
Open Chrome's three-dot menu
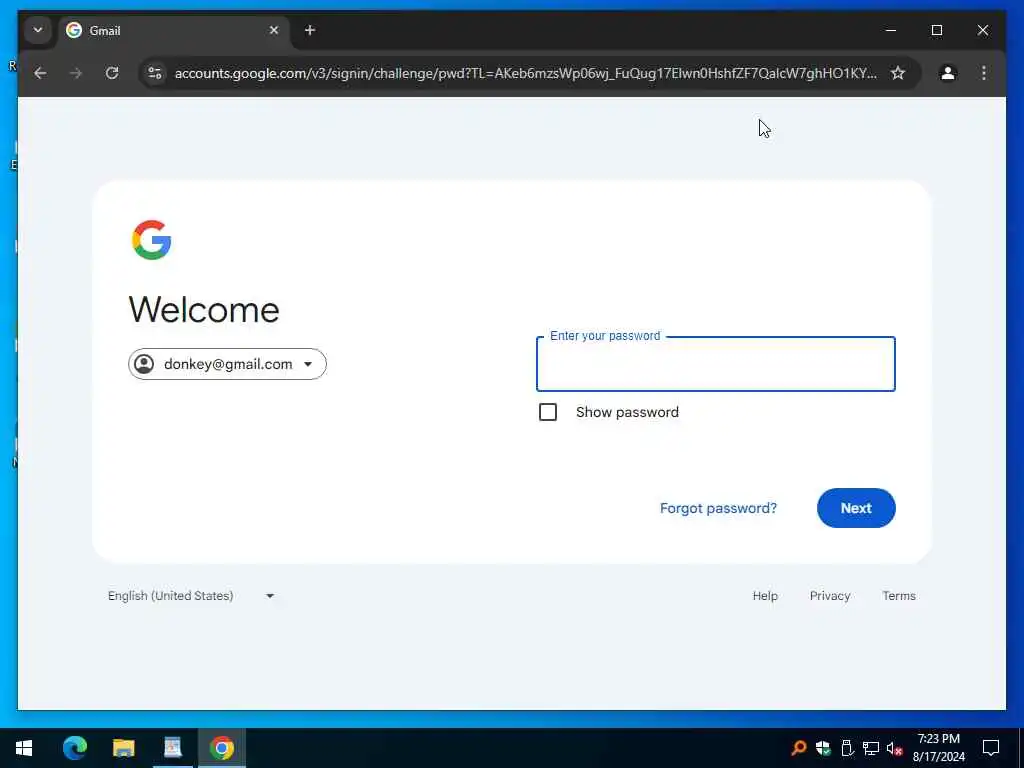[x=984, y=73]
